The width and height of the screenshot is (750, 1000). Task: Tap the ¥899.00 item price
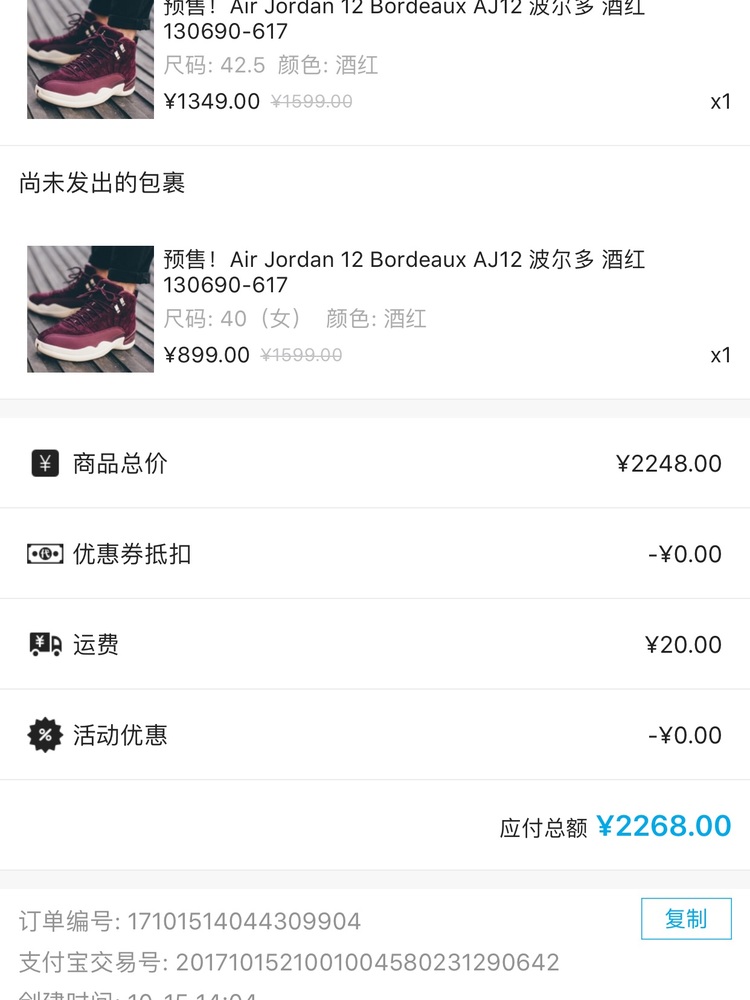(207, 355)
